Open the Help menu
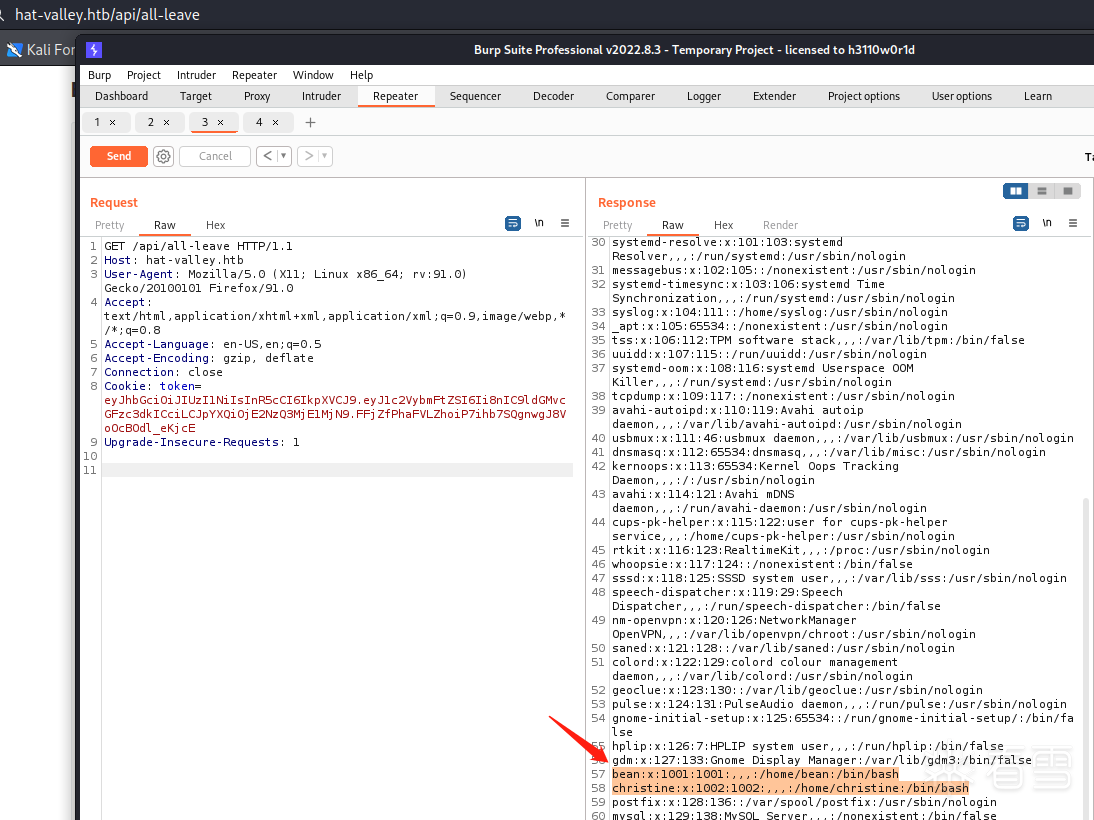Image resolution: width=1094 pixels, height=820 pixels. point(361,75)
